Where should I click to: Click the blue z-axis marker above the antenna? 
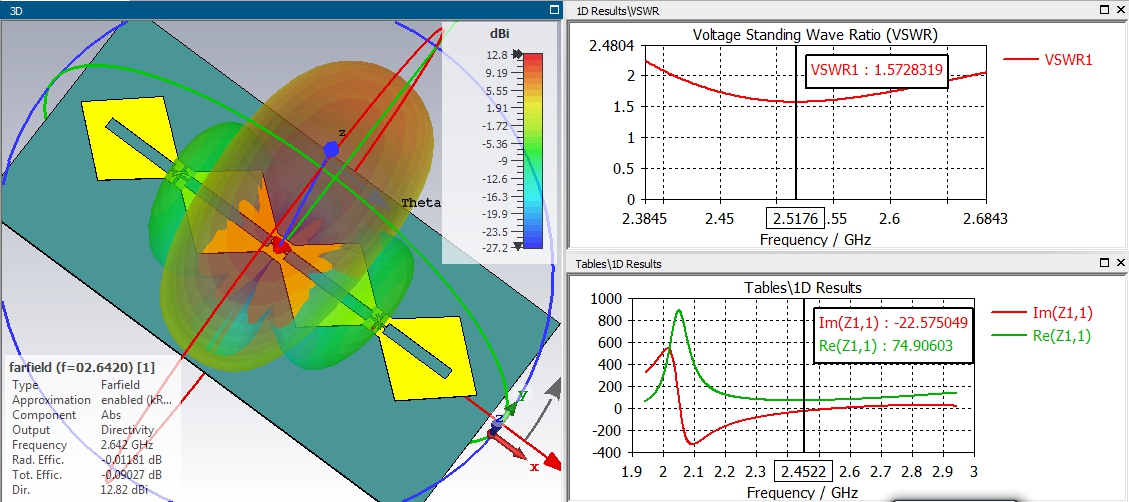click(x=331, y=149)
